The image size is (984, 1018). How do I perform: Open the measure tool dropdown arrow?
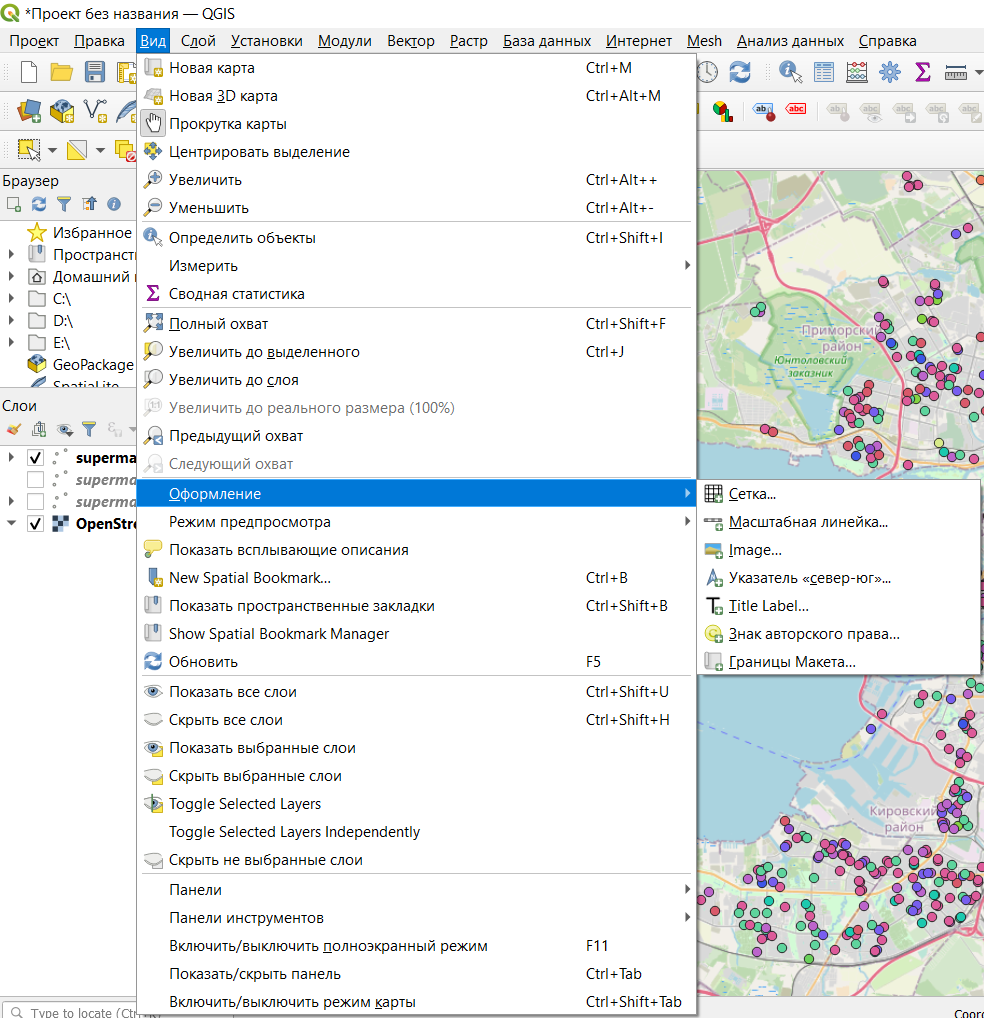[978, 72]
